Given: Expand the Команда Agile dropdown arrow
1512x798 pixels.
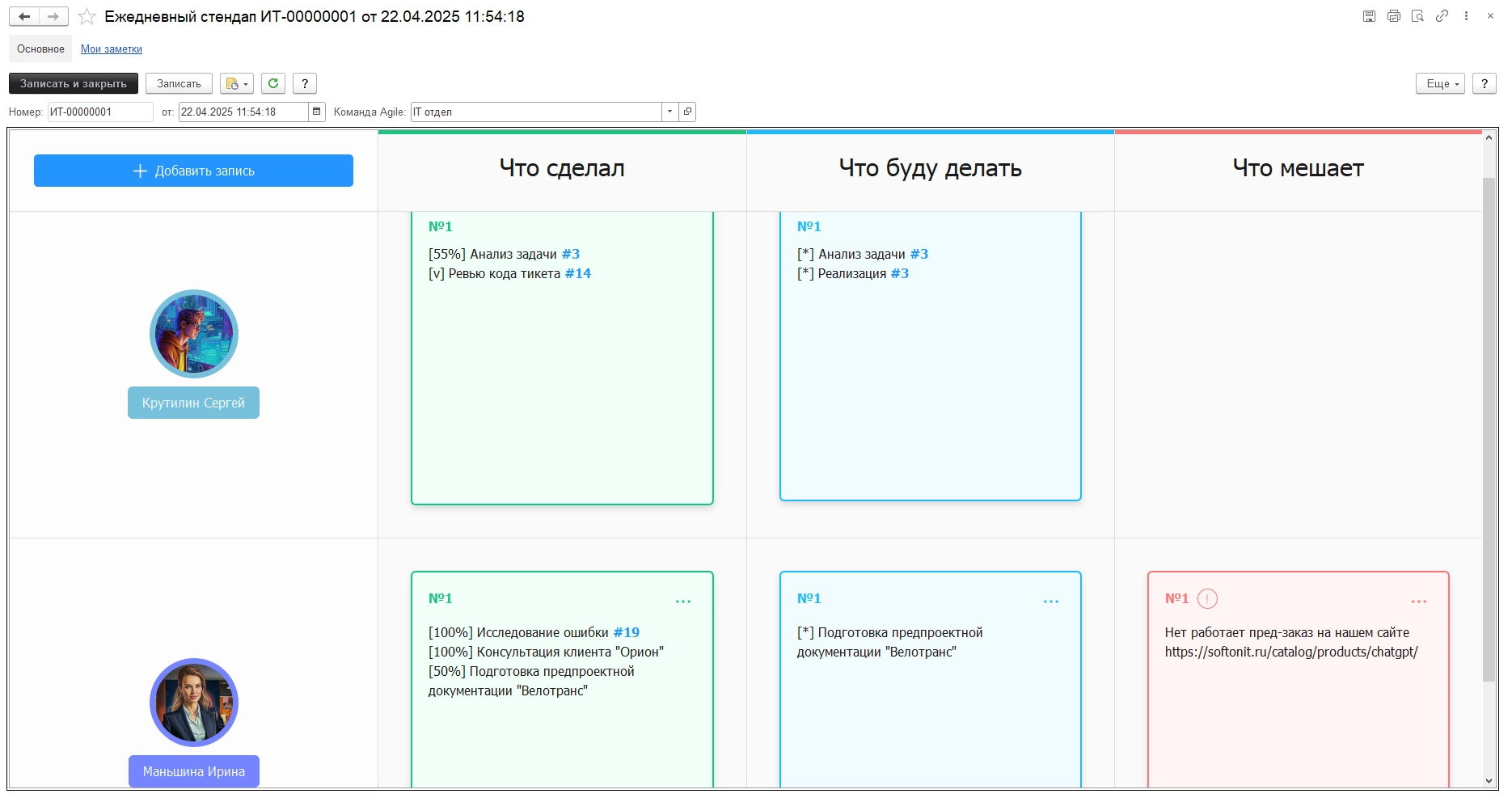Looking at the screenshot, I should click(x=670, y=112).
